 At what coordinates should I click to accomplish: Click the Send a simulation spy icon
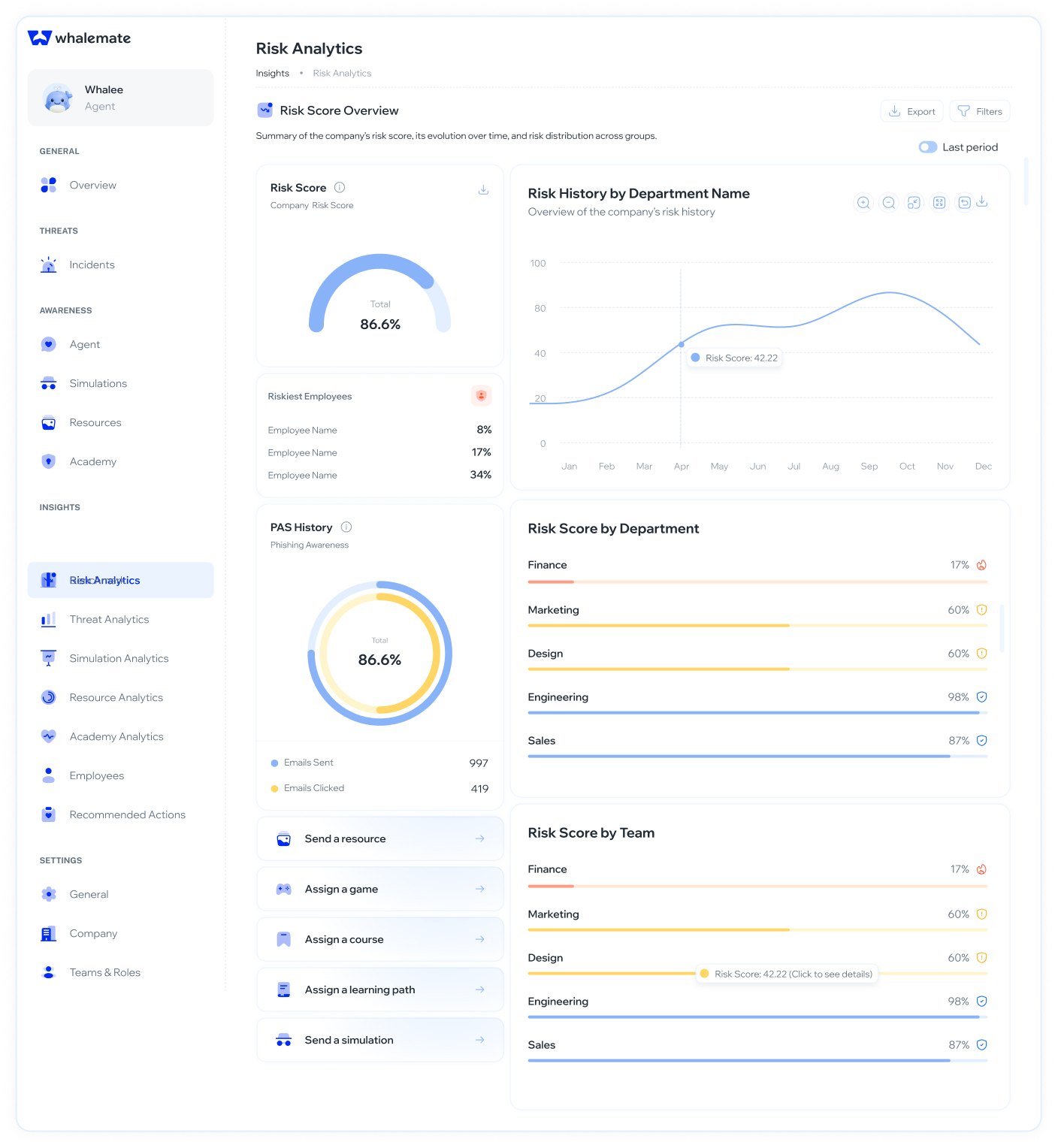(x=284, y=1040)
